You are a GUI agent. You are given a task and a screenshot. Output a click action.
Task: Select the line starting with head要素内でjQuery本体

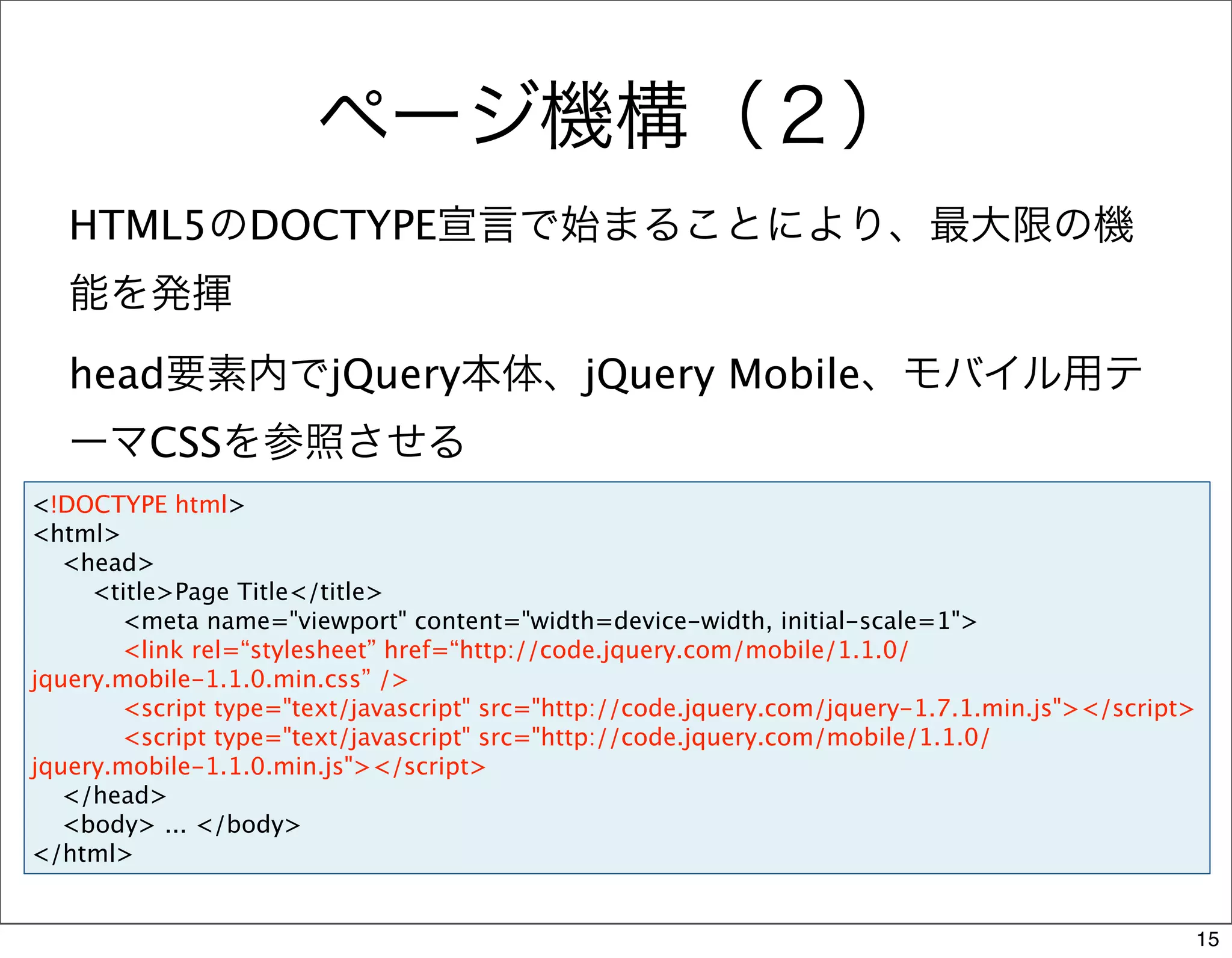point(605,374)
